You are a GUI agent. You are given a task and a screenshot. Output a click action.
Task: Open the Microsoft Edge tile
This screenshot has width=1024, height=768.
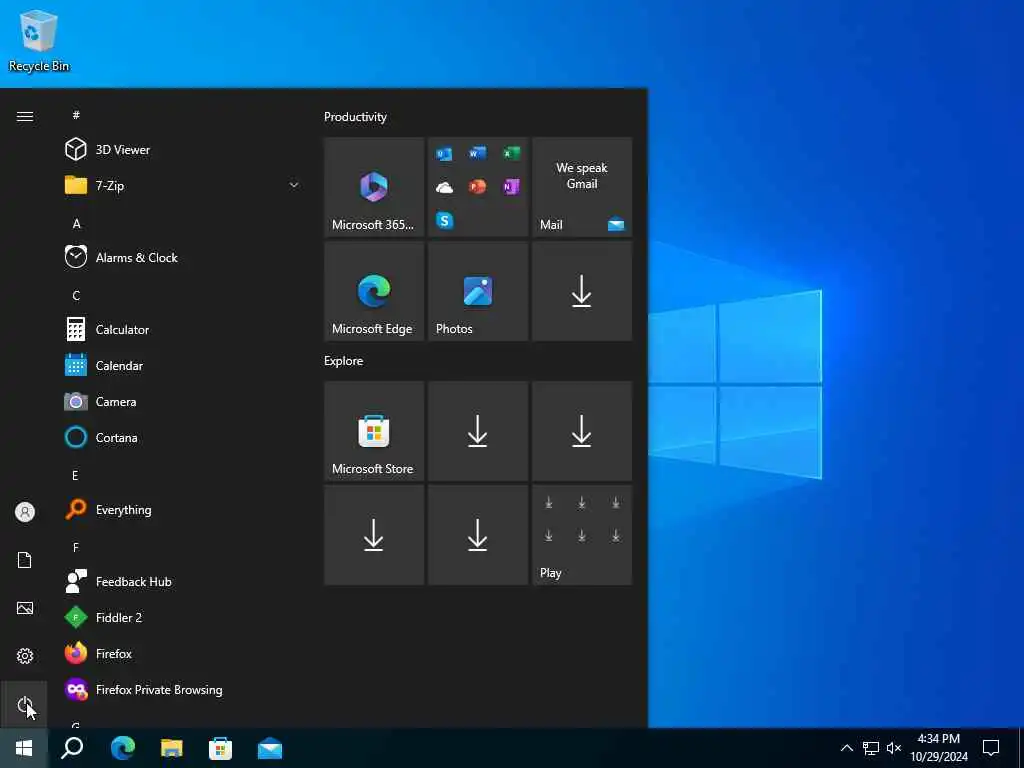point(374,291)
